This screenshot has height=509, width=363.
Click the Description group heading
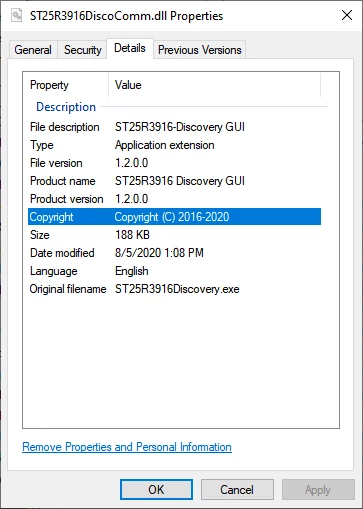66,107
